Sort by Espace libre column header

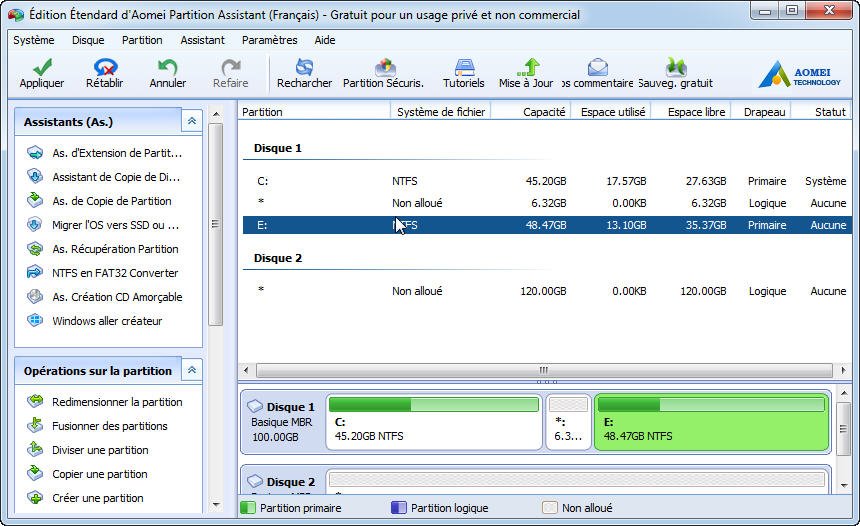click(691, 112)
